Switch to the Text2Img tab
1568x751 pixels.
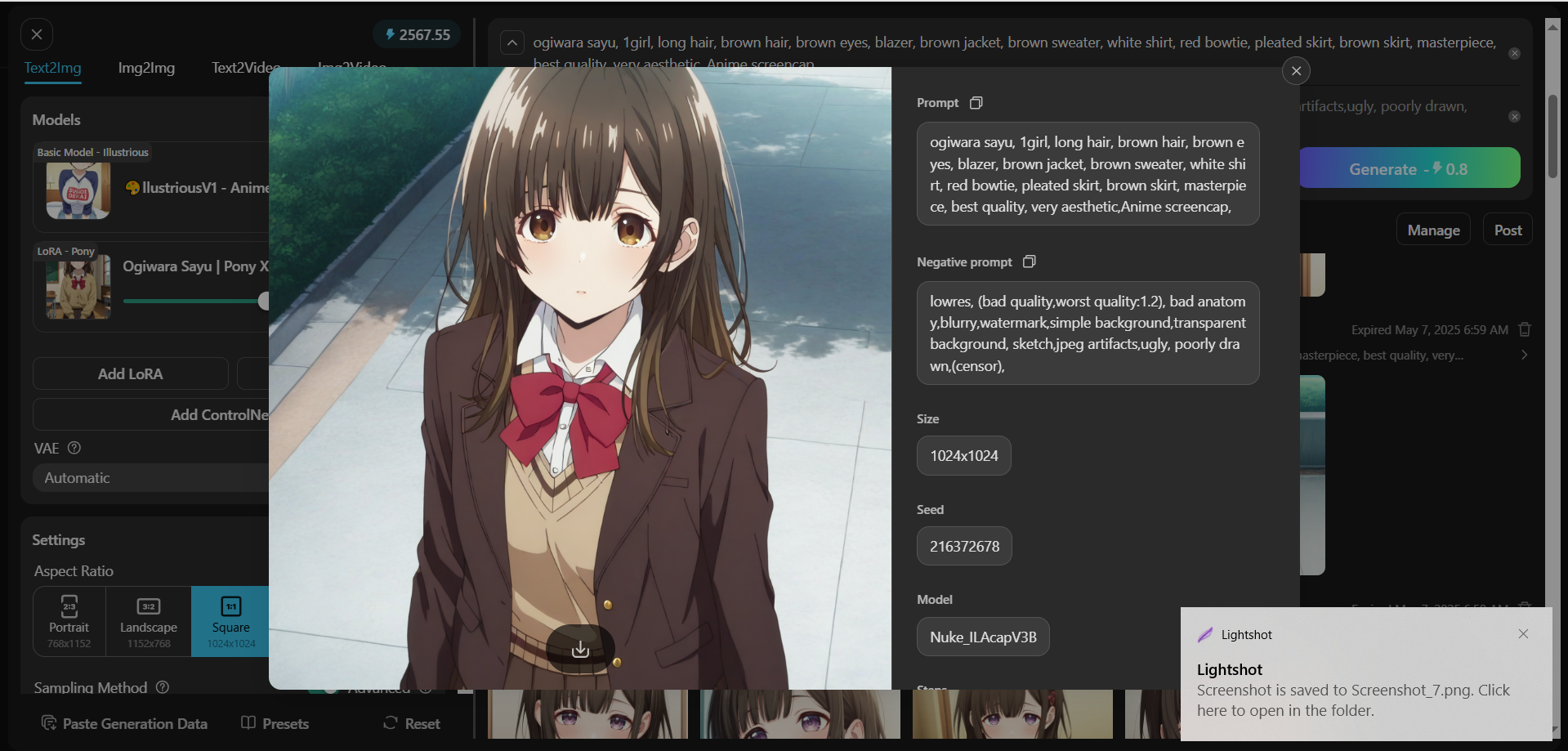(52, 68)
